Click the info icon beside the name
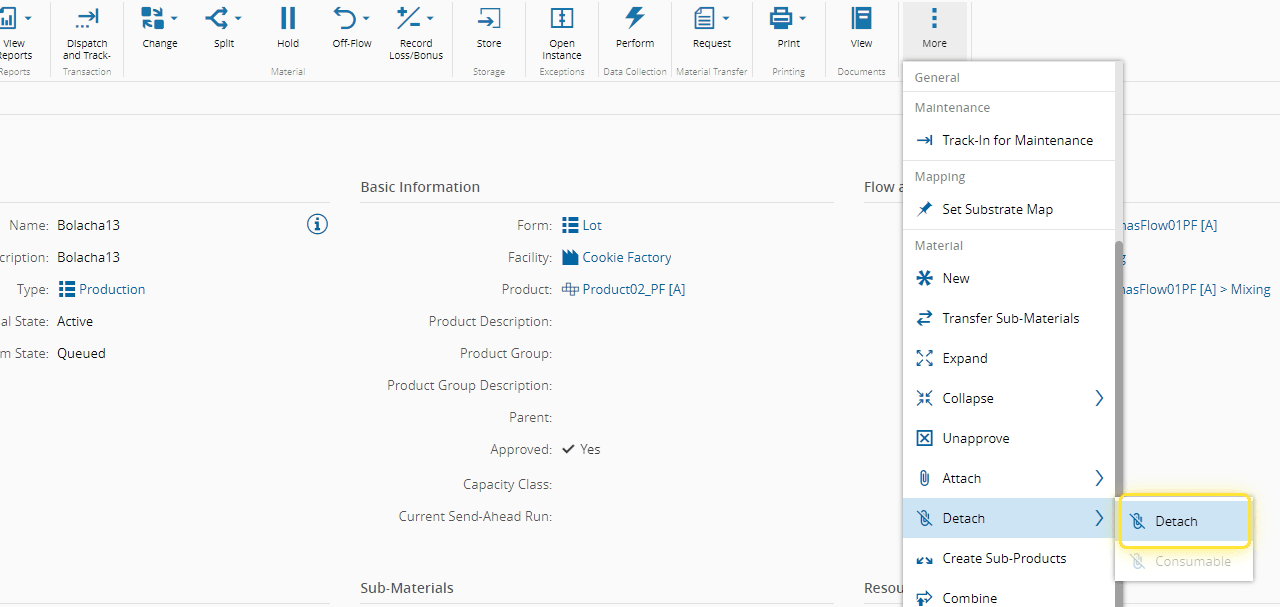The image size is (1280, 607). click(x=317, y=224)
